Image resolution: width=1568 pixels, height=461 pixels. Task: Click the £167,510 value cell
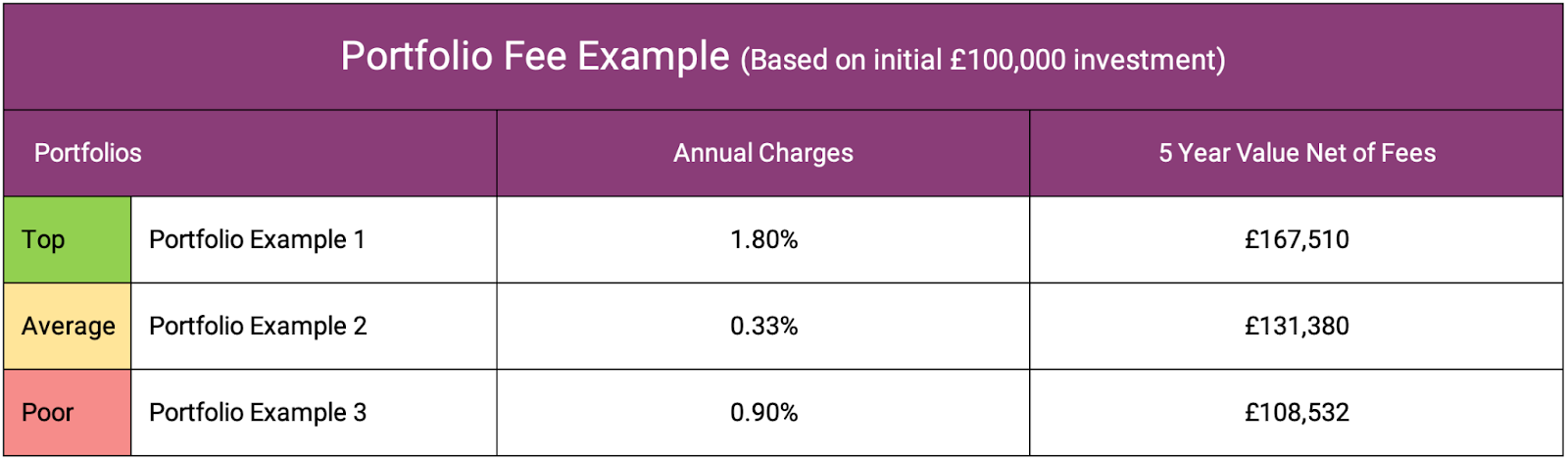[x=1297, y=240]
